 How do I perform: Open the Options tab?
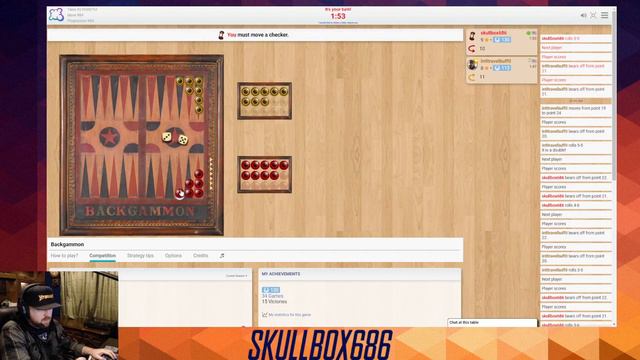tap(173, 256)
